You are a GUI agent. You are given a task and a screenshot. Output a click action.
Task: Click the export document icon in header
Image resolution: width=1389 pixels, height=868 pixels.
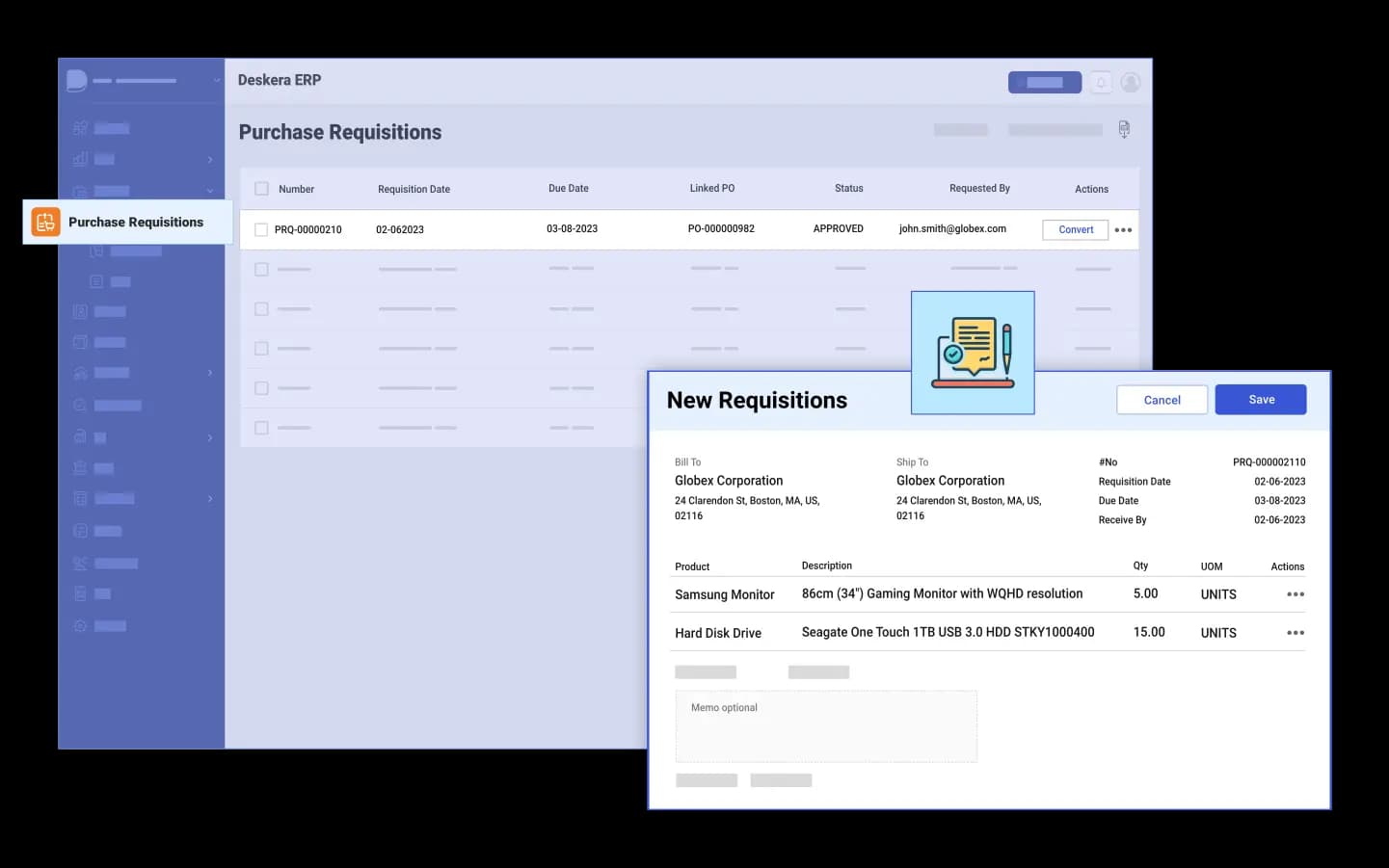pyautogui.click(x=1124, y=129)
